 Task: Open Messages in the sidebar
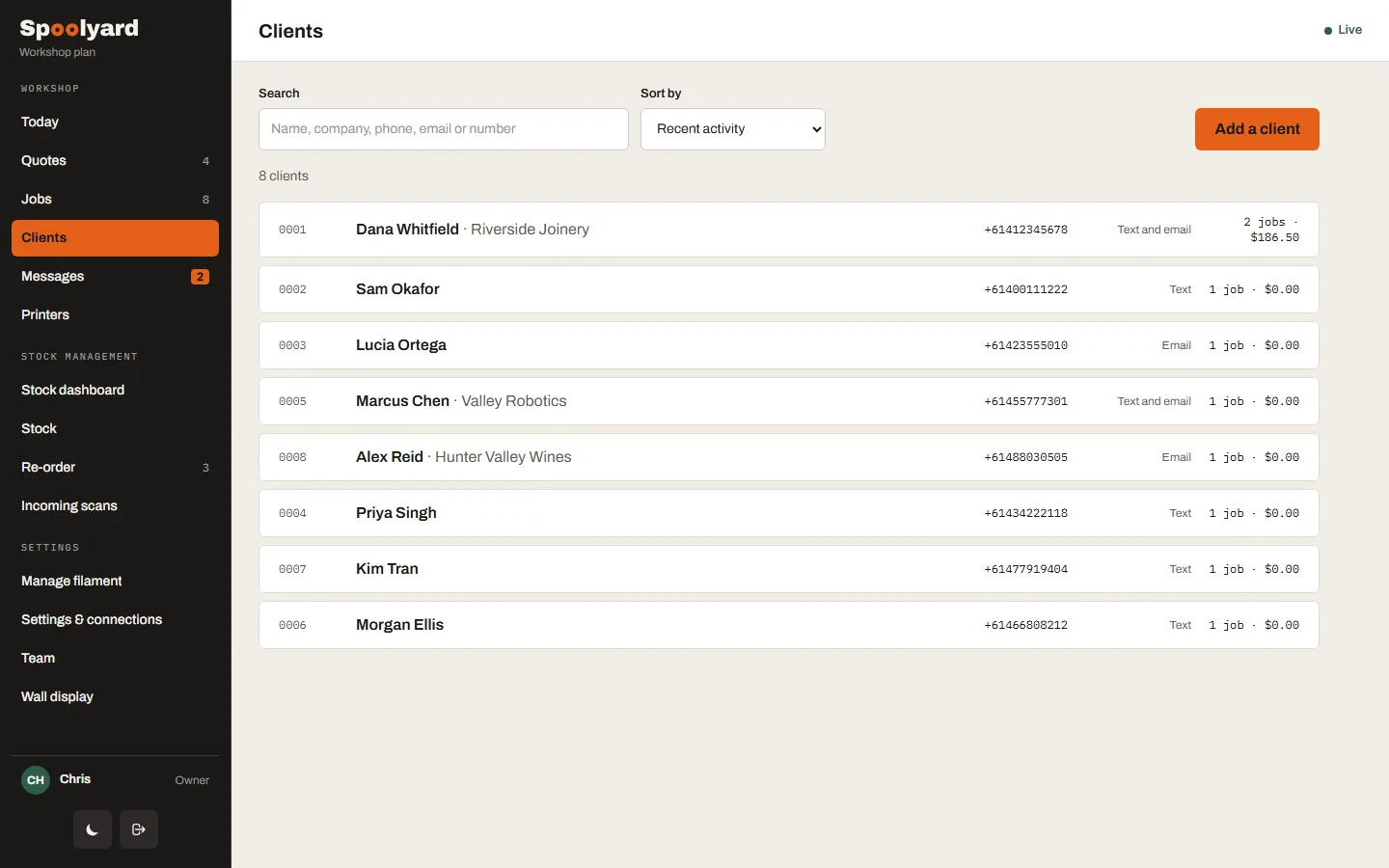click(x=115, y=276)
